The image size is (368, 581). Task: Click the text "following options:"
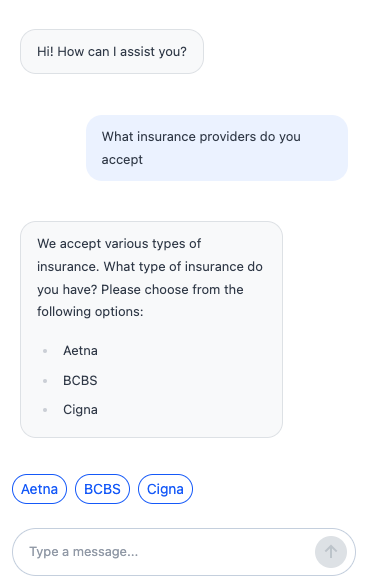pyautogui.click(x=90, y=312)
